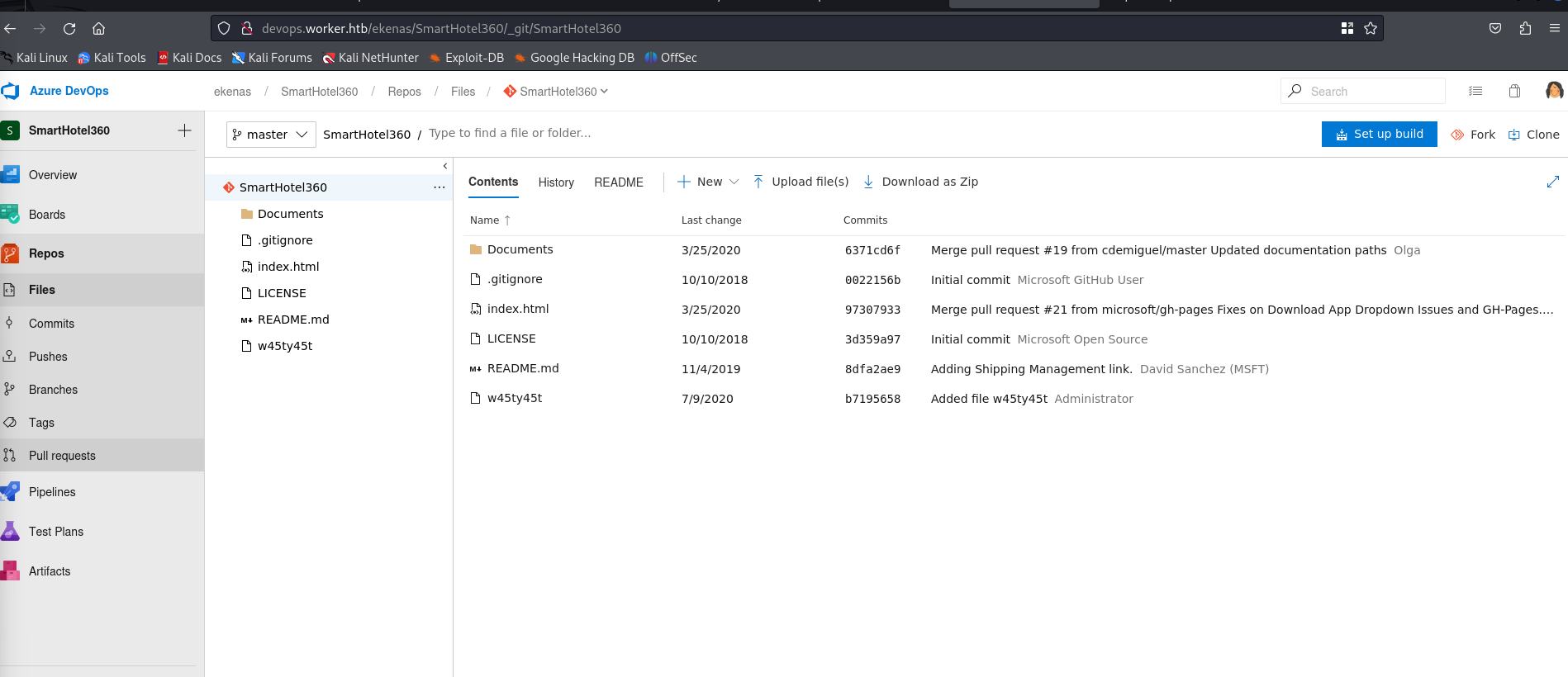
Task: Switch to the History tab
Action: click(x=556, y=182)
